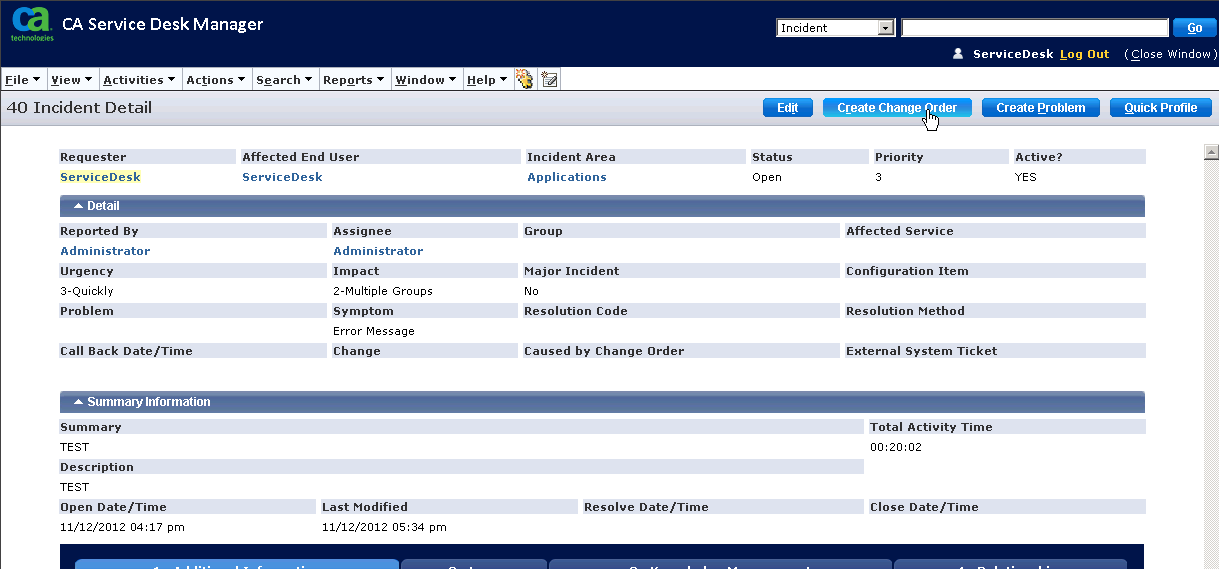Click the Open Date 11/12/2012 04:17 pm
This screenshot has width=1219, height=569.
coord(122,527)
